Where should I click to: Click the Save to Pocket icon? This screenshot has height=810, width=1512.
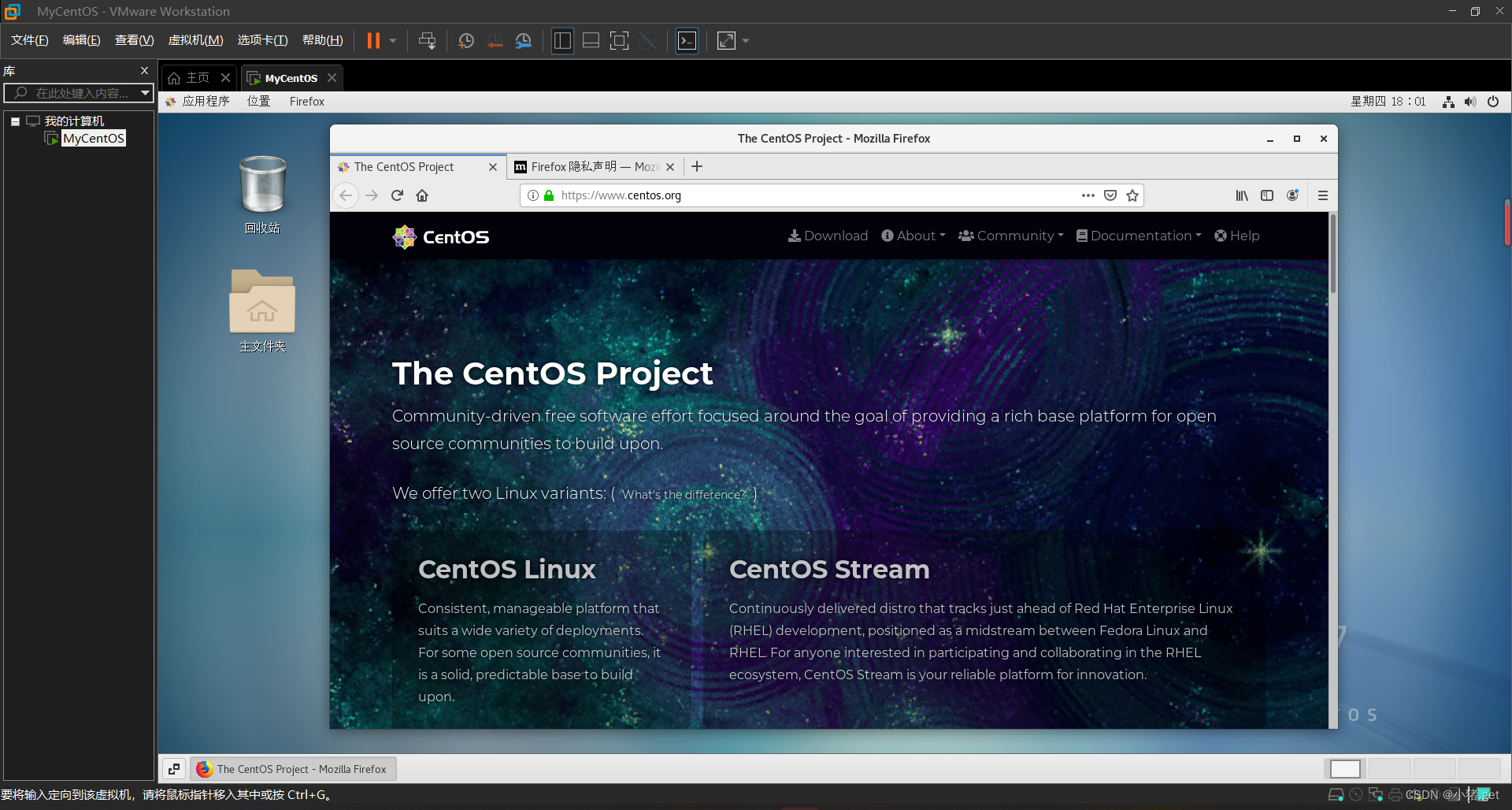[1110, 195]
